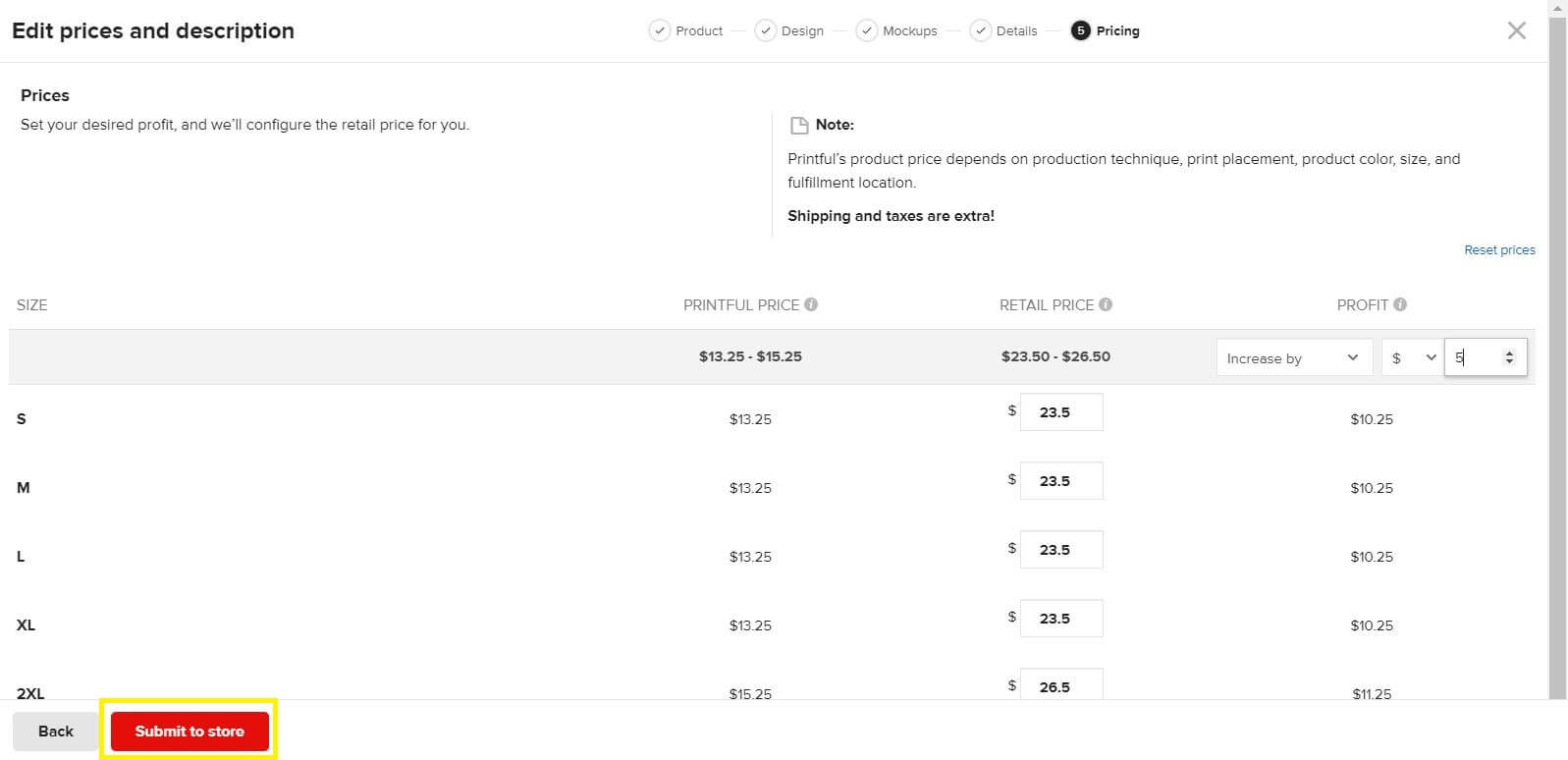Click the Prices section heading
The width and height of the screenshot is (1568, 760).
45,95
